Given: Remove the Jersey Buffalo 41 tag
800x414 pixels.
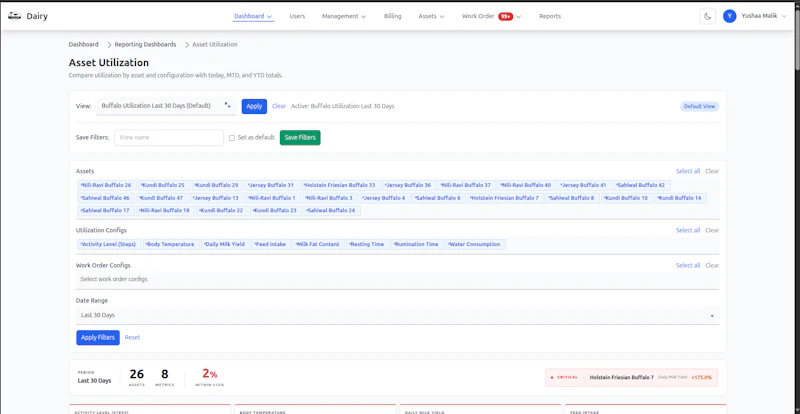Looking at the screenshot, I should 561,185.
